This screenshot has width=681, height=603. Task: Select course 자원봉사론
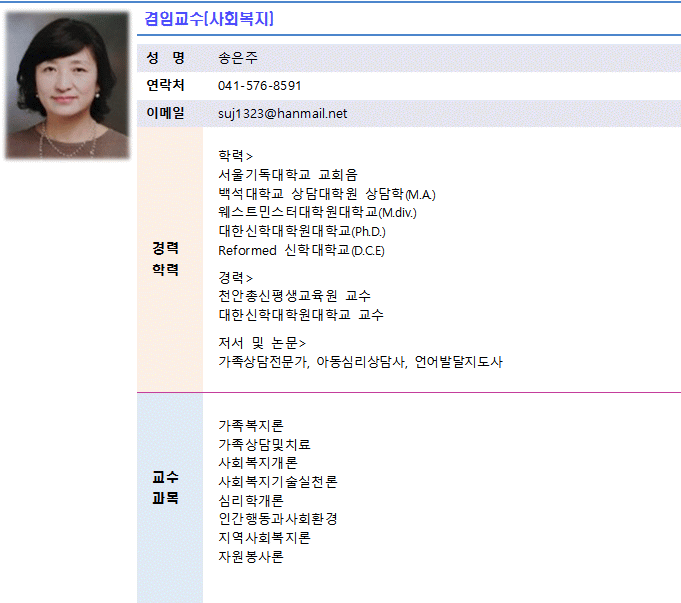pos(251,557)
